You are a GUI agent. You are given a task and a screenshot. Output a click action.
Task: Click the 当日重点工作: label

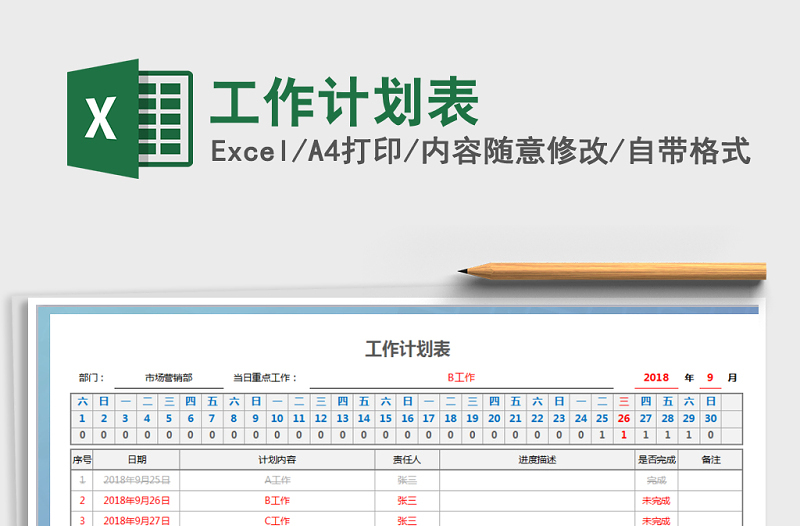pos(265,378)
